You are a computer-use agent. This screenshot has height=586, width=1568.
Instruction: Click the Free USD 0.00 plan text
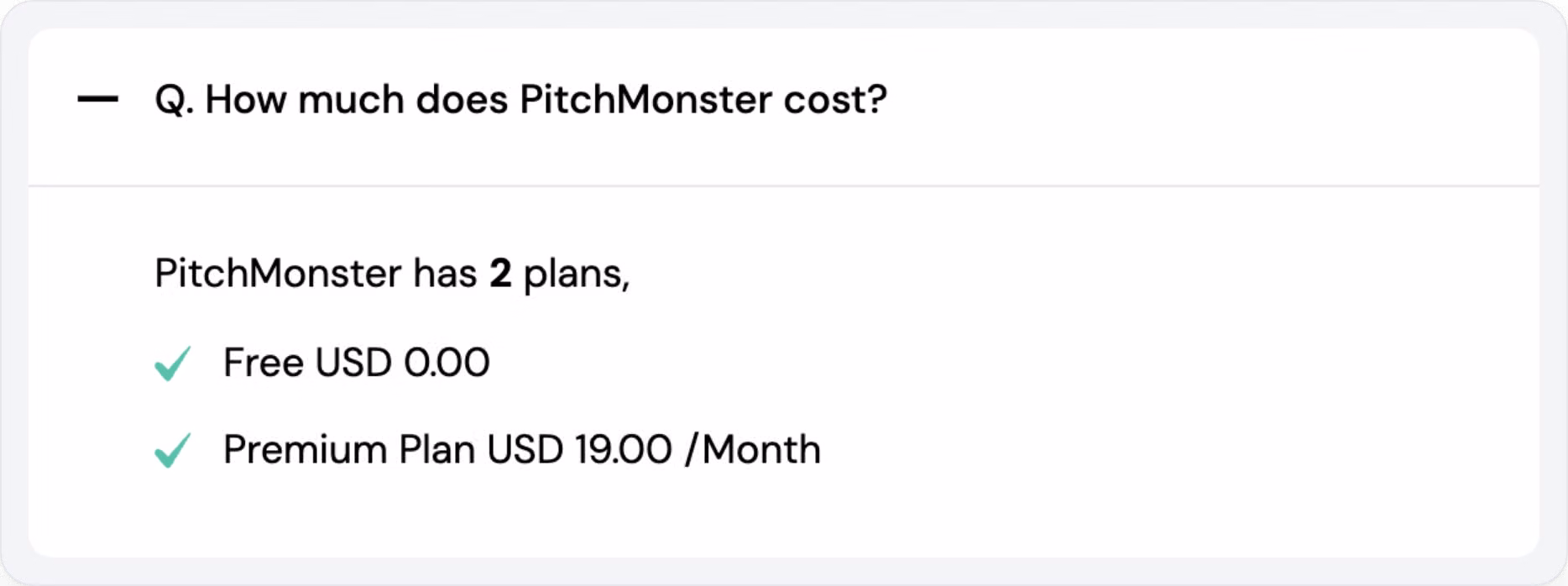356,363
